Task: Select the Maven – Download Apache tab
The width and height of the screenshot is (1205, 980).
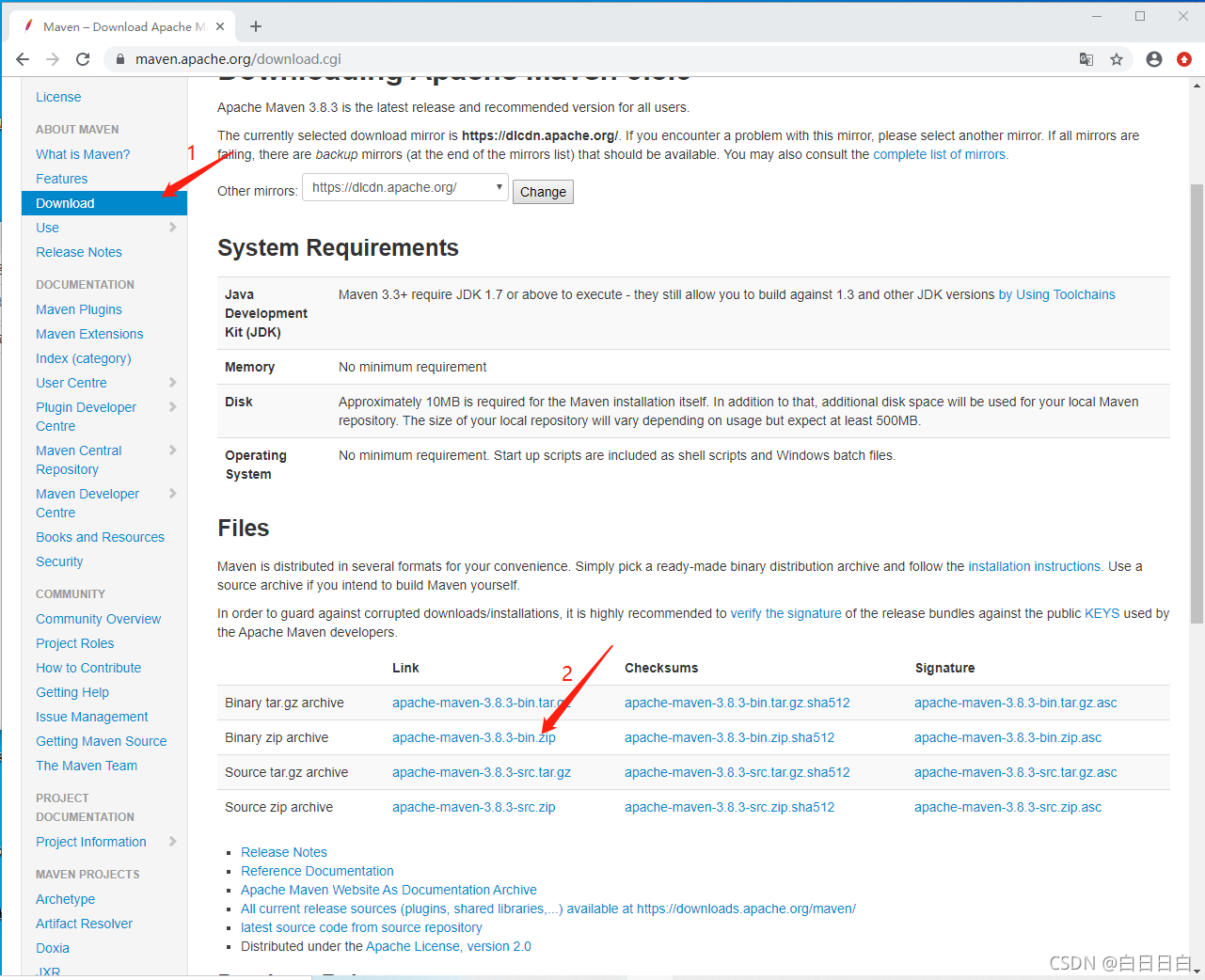Action: coord(122,26)
